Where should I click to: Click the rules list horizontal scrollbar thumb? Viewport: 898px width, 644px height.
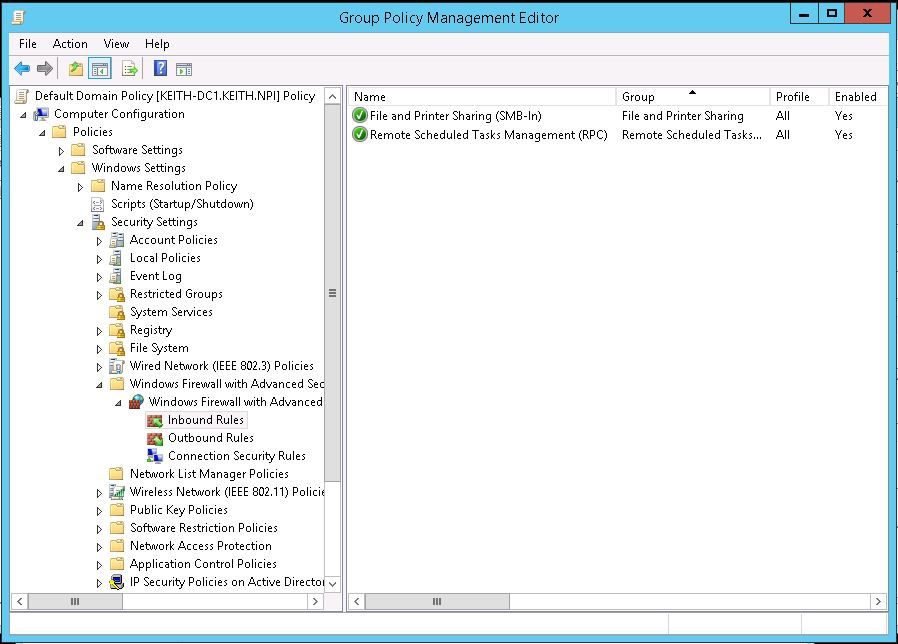tap(437, 602)
